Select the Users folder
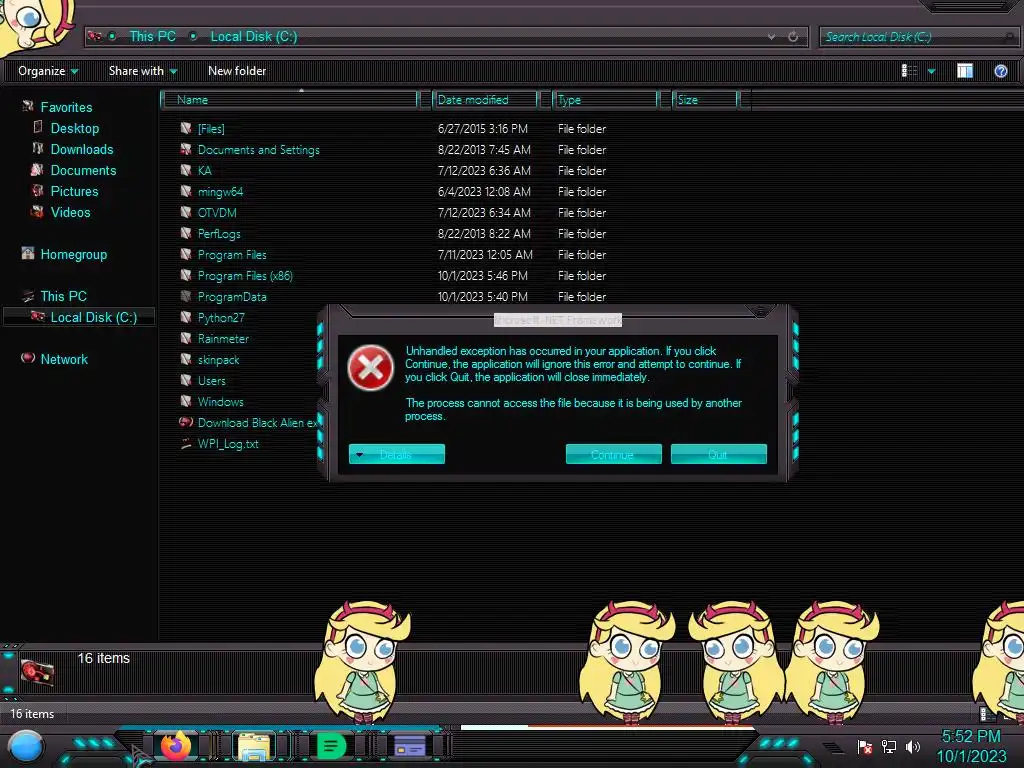 pos(212,381)
